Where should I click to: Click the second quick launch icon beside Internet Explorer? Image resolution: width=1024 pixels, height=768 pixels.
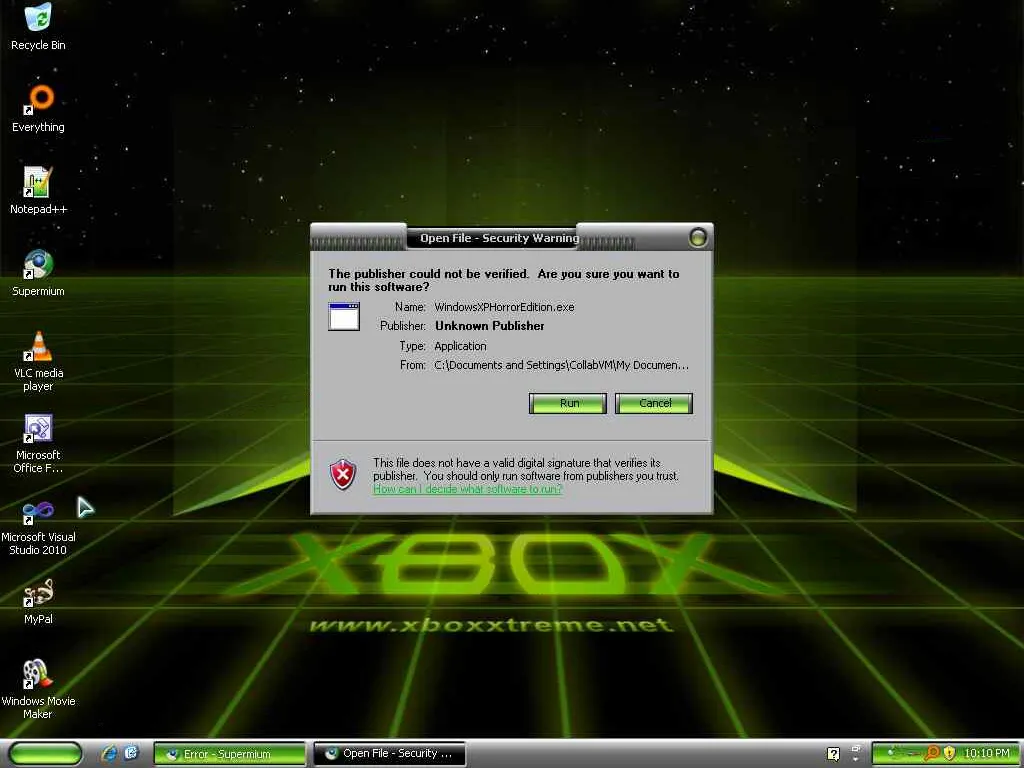[131, 753]
